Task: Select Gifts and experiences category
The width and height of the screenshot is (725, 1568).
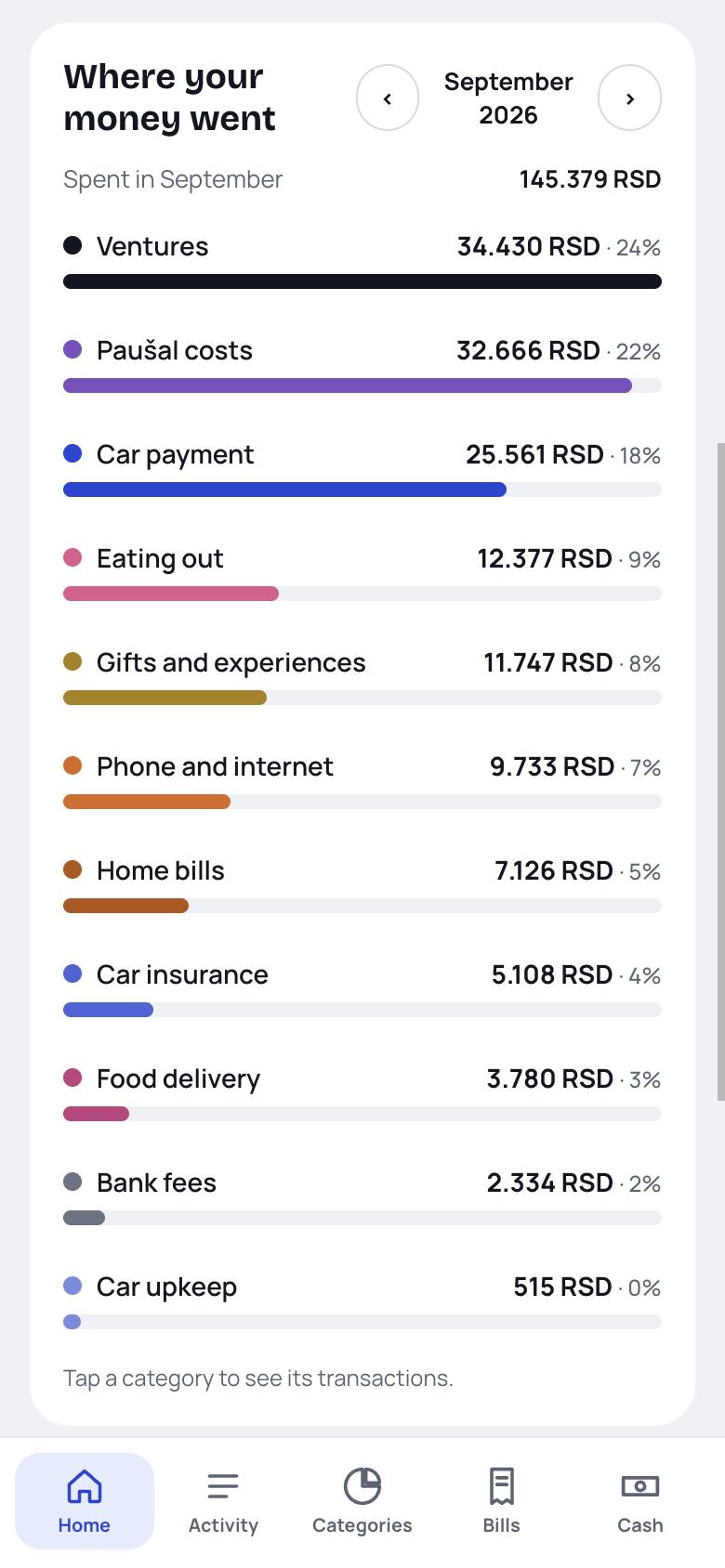Action: (x=362, y=680)
